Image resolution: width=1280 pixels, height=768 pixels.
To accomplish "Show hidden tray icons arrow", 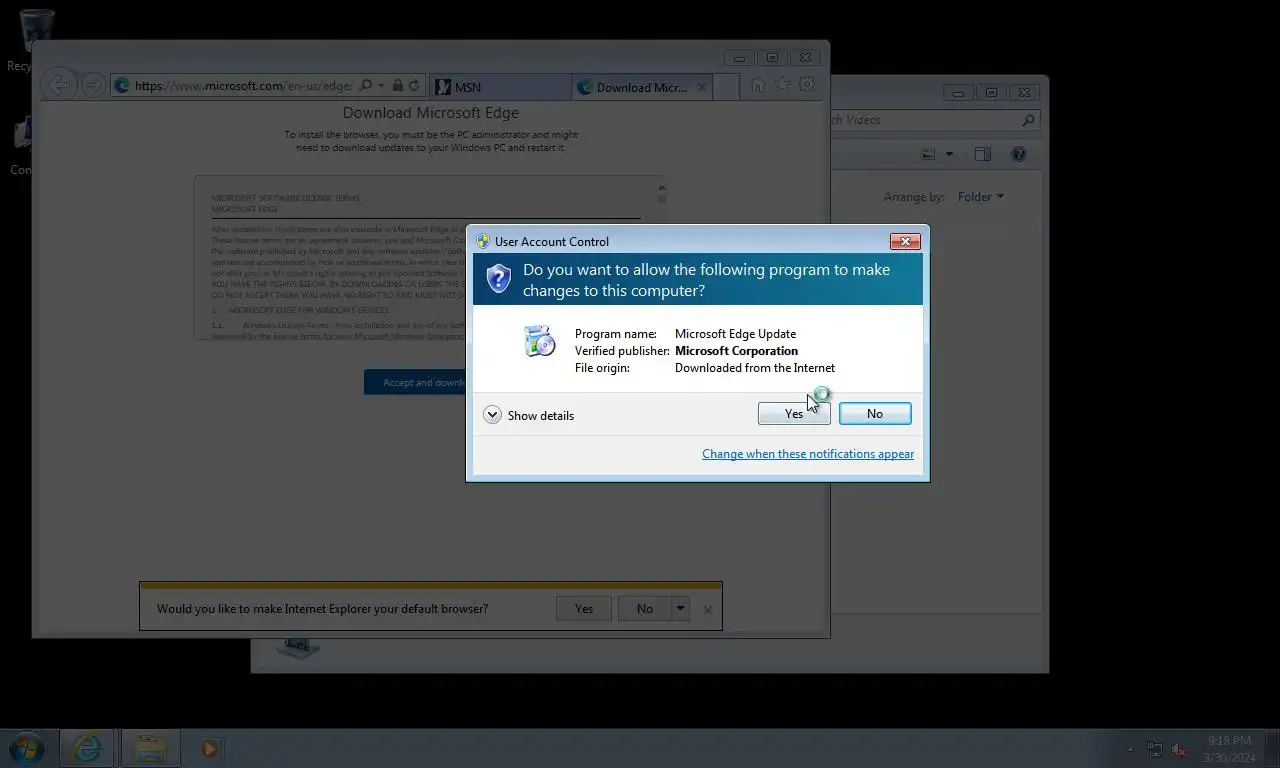I will coord(1131,749).
